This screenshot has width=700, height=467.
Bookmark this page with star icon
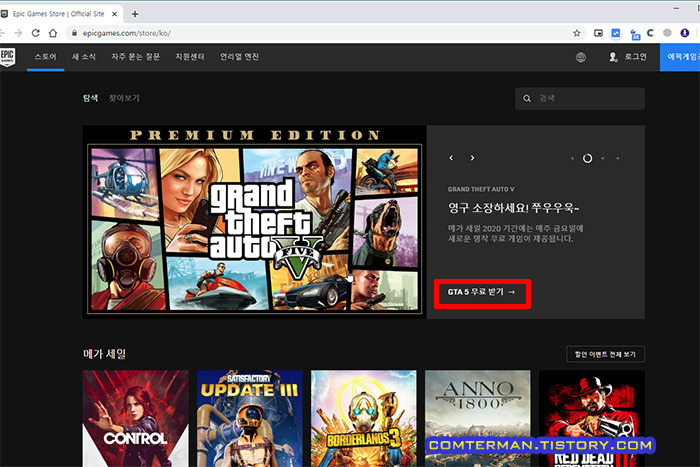point(577,33)
